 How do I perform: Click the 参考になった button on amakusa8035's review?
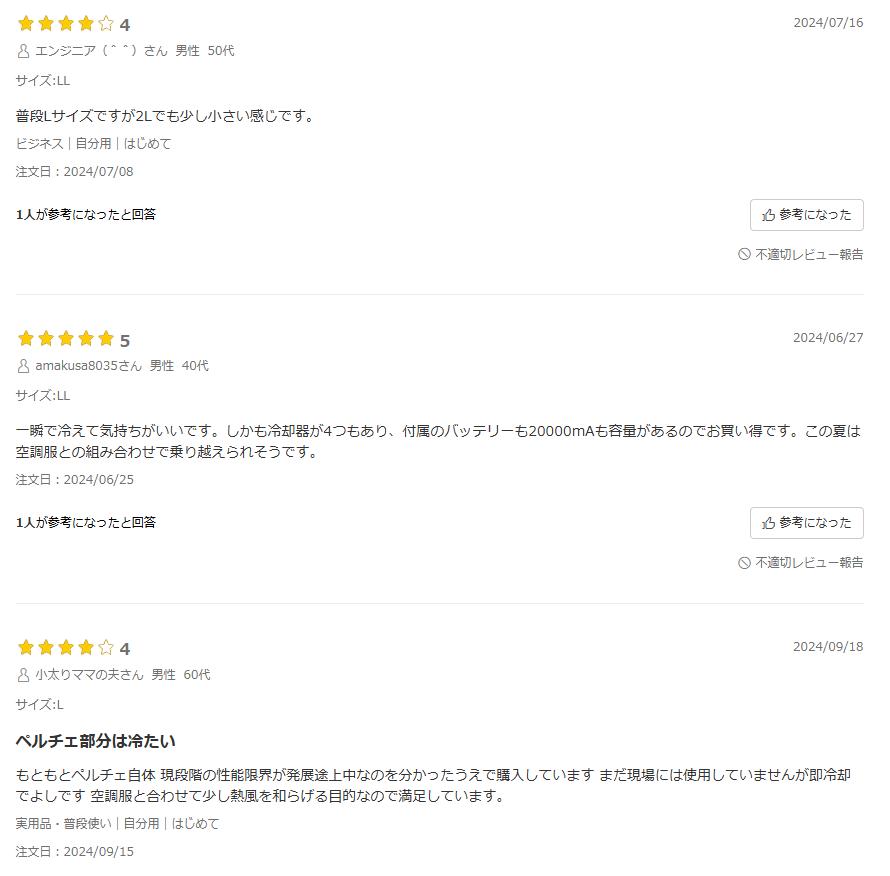pos(806,523)
